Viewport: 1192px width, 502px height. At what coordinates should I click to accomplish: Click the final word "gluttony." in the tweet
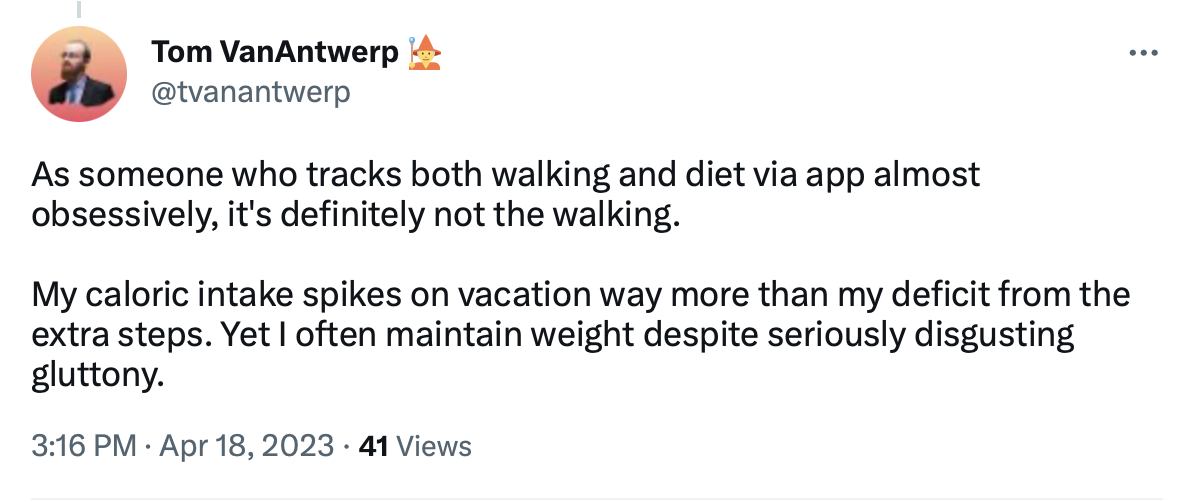coord(97,374)
